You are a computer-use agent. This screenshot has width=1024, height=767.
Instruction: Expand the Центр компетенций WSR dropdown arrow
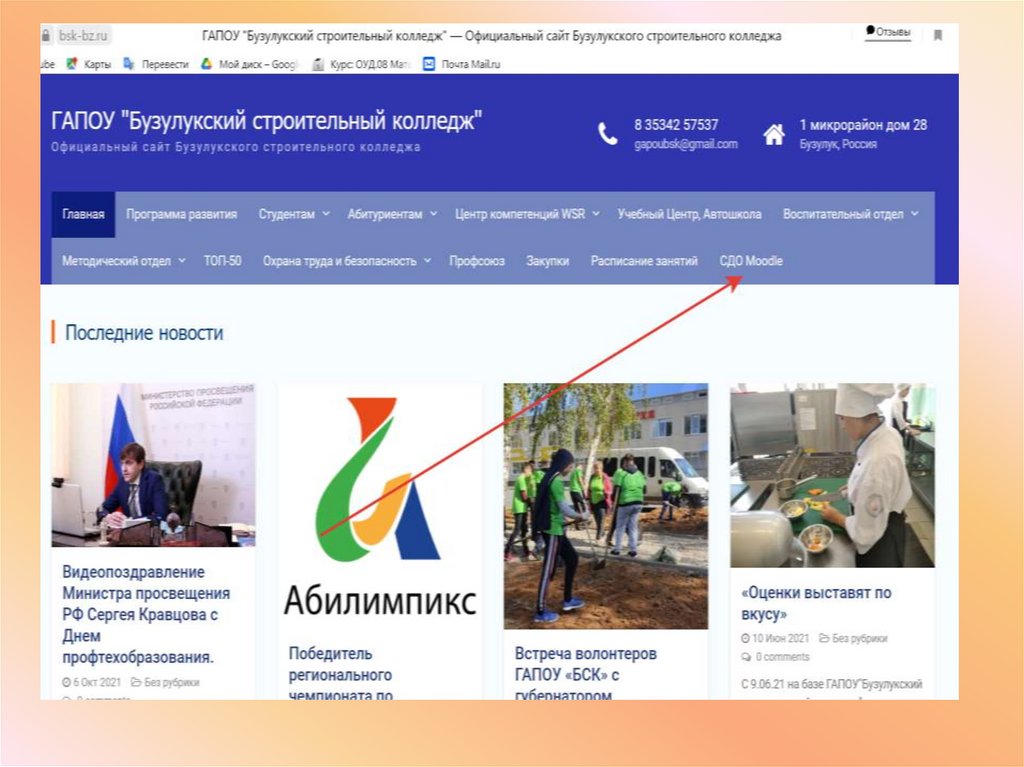click(x=596, y=214)
